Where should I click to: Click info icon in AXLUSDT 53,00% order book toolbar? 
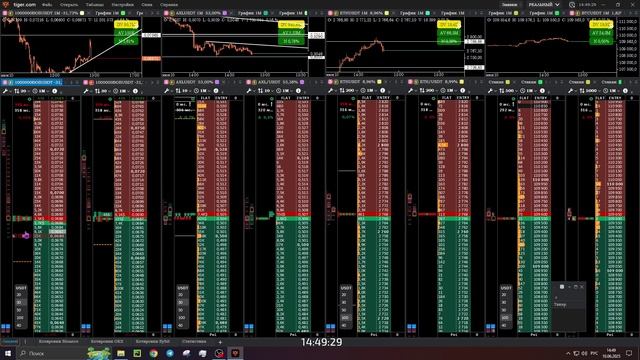[216, 91]
